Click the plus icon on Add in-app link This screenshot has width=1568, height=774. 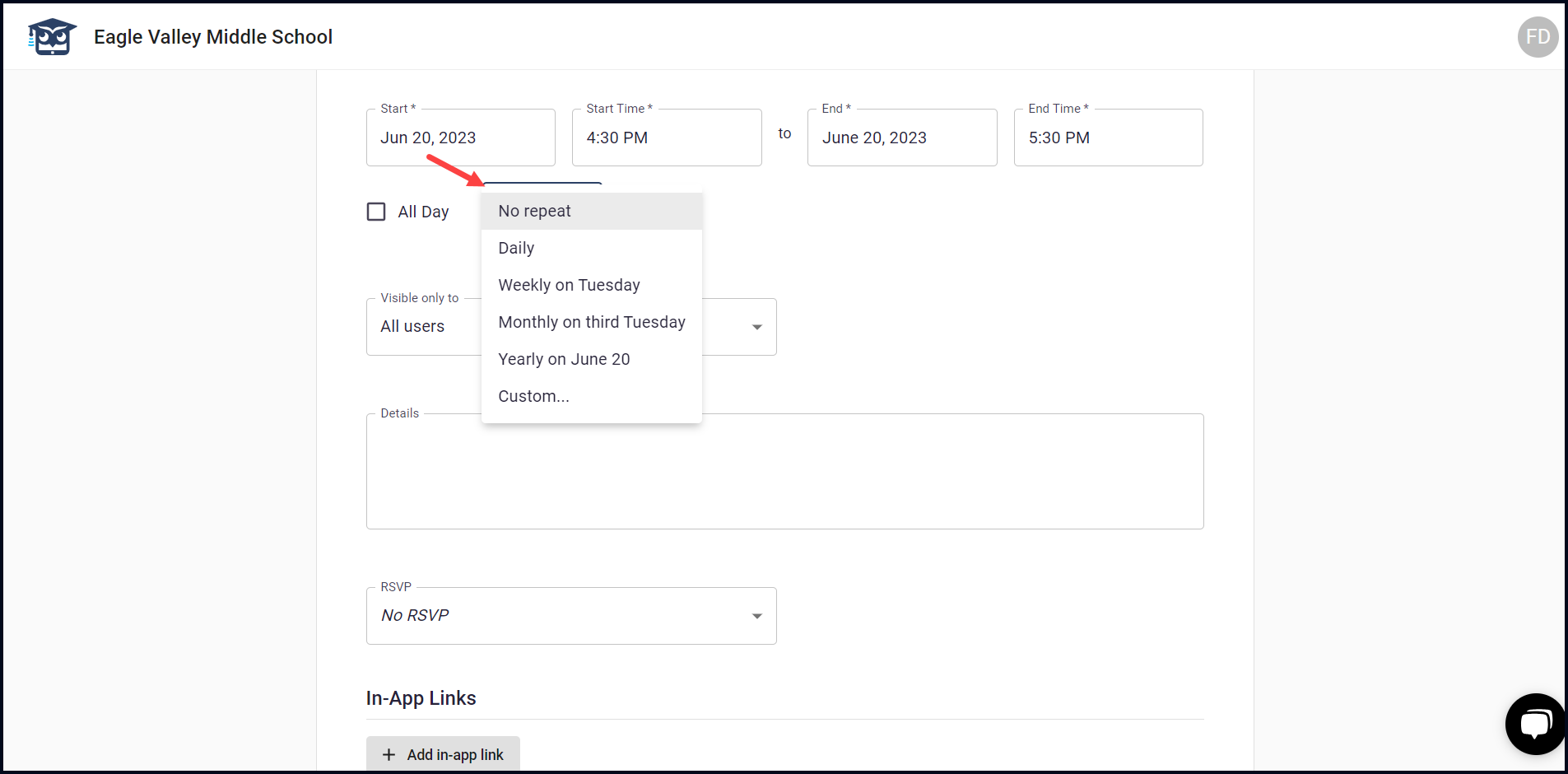(x=389, y=755)
